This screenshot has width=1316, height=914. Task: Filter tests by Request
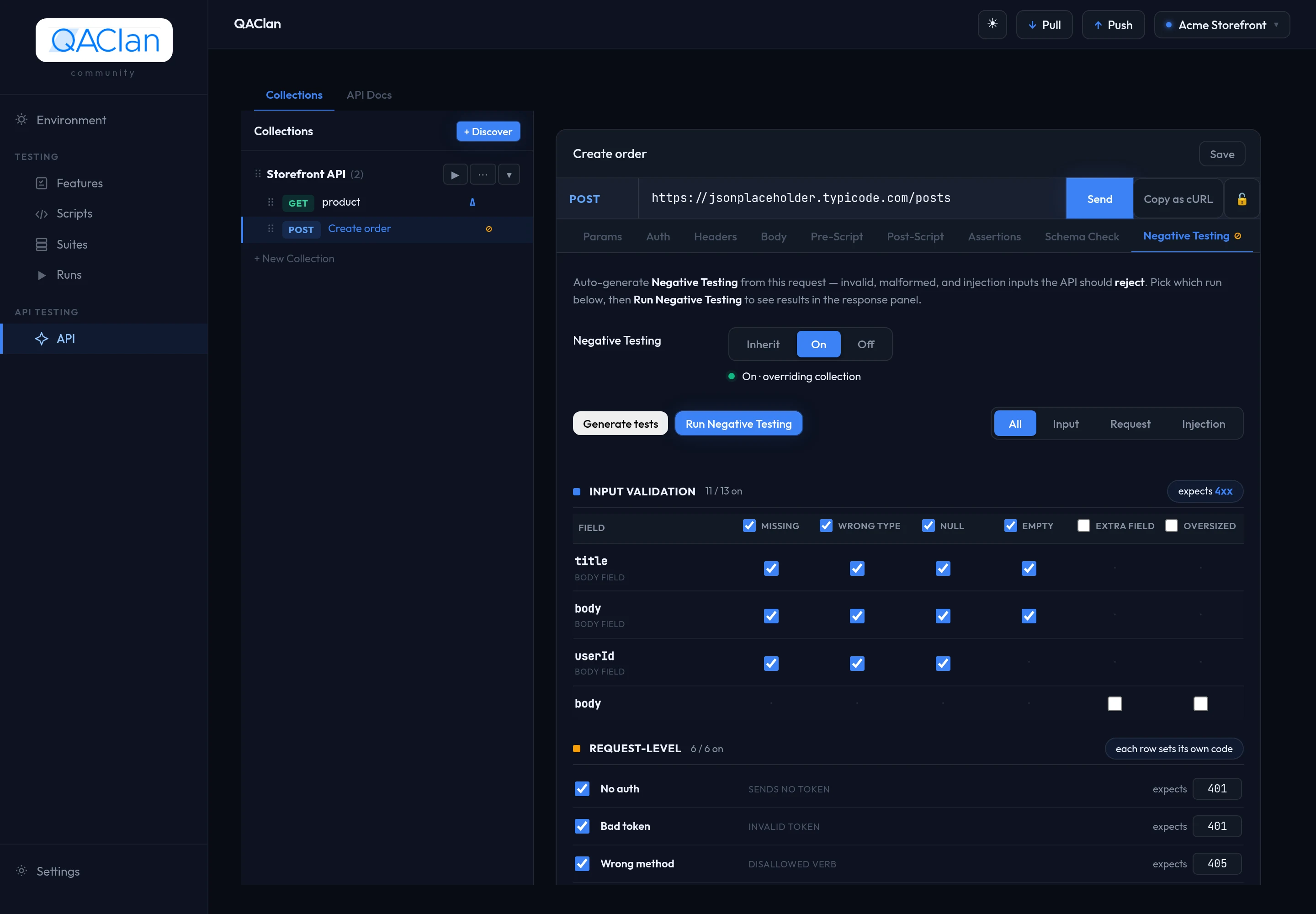1130,424
